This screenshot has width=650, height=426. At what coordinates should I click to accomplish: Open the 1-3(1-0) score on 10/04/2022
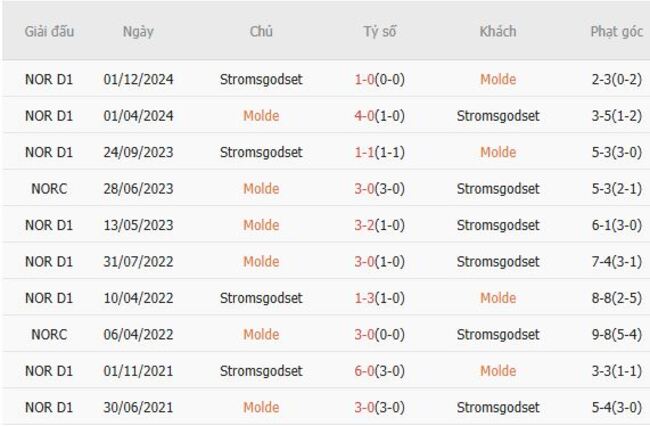[379, 298]
